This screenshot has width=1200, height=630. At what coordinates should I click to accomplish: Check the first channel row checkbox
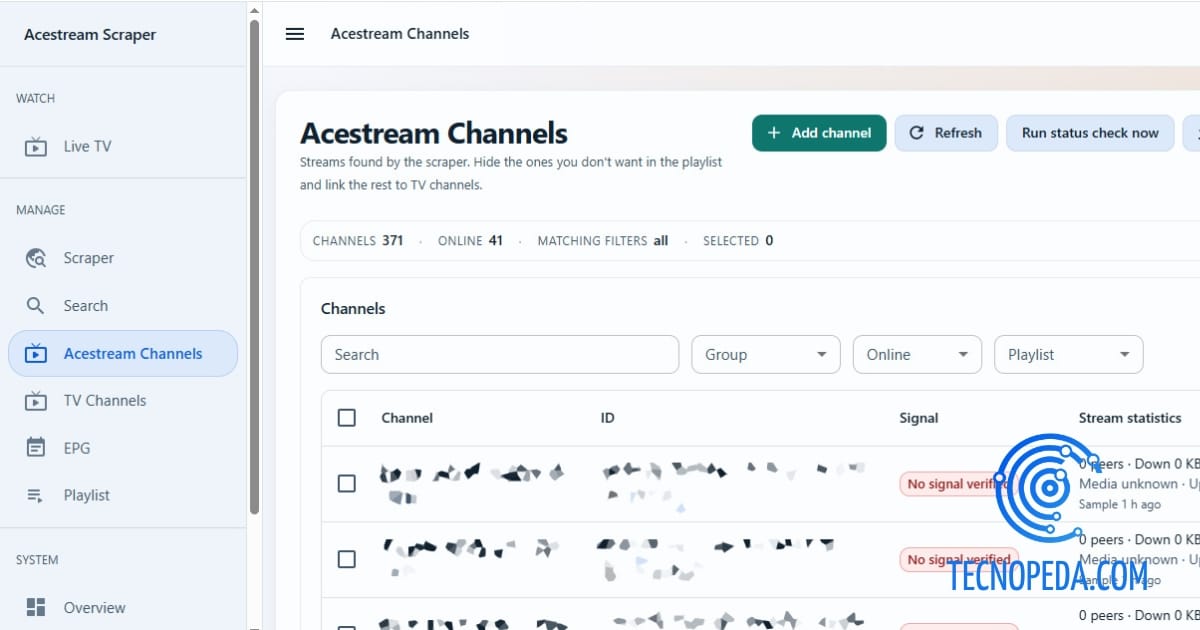347,484
